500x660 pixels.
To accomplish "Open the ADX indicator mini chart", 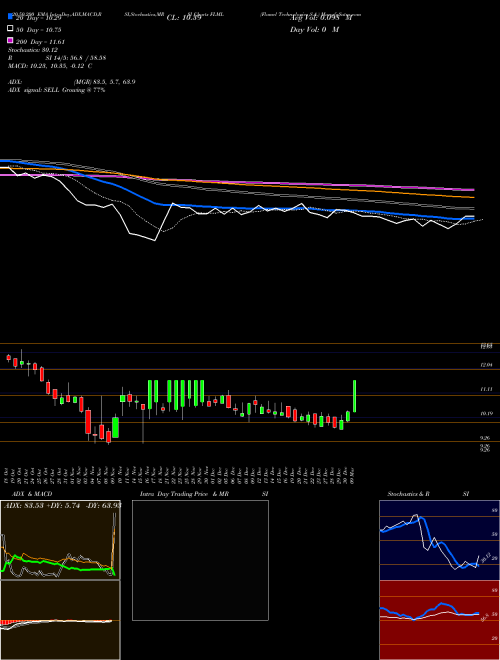I will (x=60, y=540).
